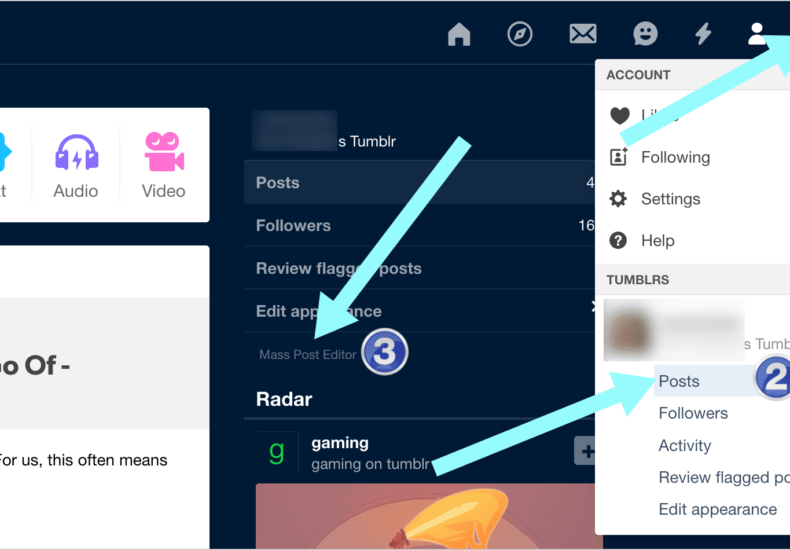Go to the Home dashboard icon
The height and width of the screenshot is (550, 790).
pyautogui.click(x=459, y=34)
